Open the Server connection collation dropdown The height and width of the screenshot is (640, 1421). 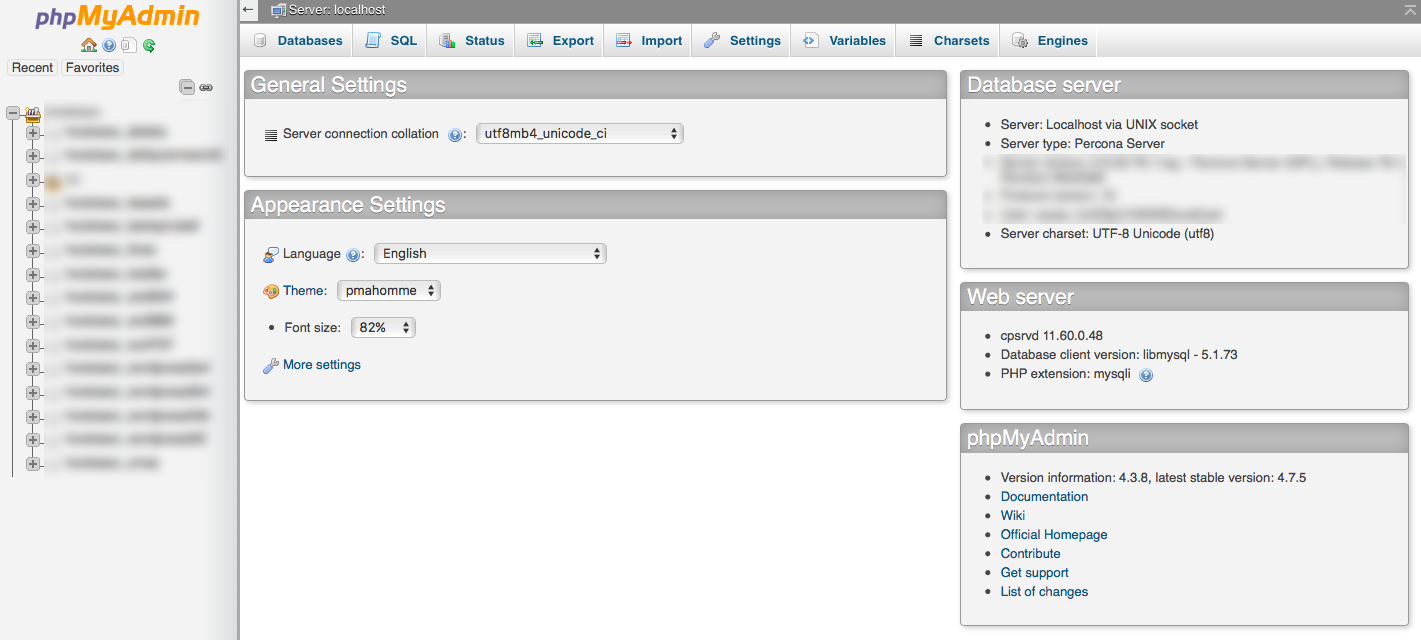[579, 133]
